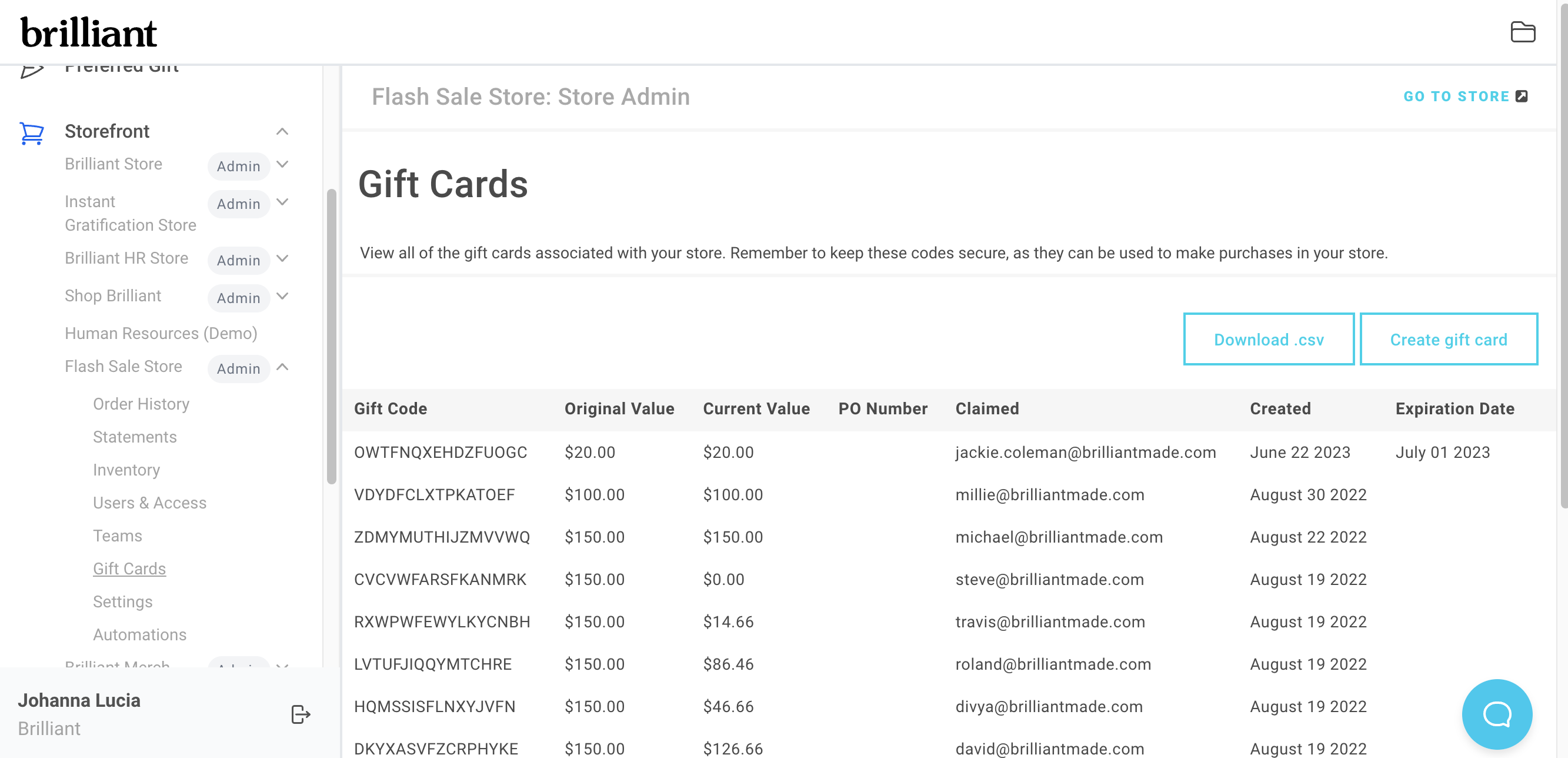Click the sidebar vertical scrollbar

(331, 336)
